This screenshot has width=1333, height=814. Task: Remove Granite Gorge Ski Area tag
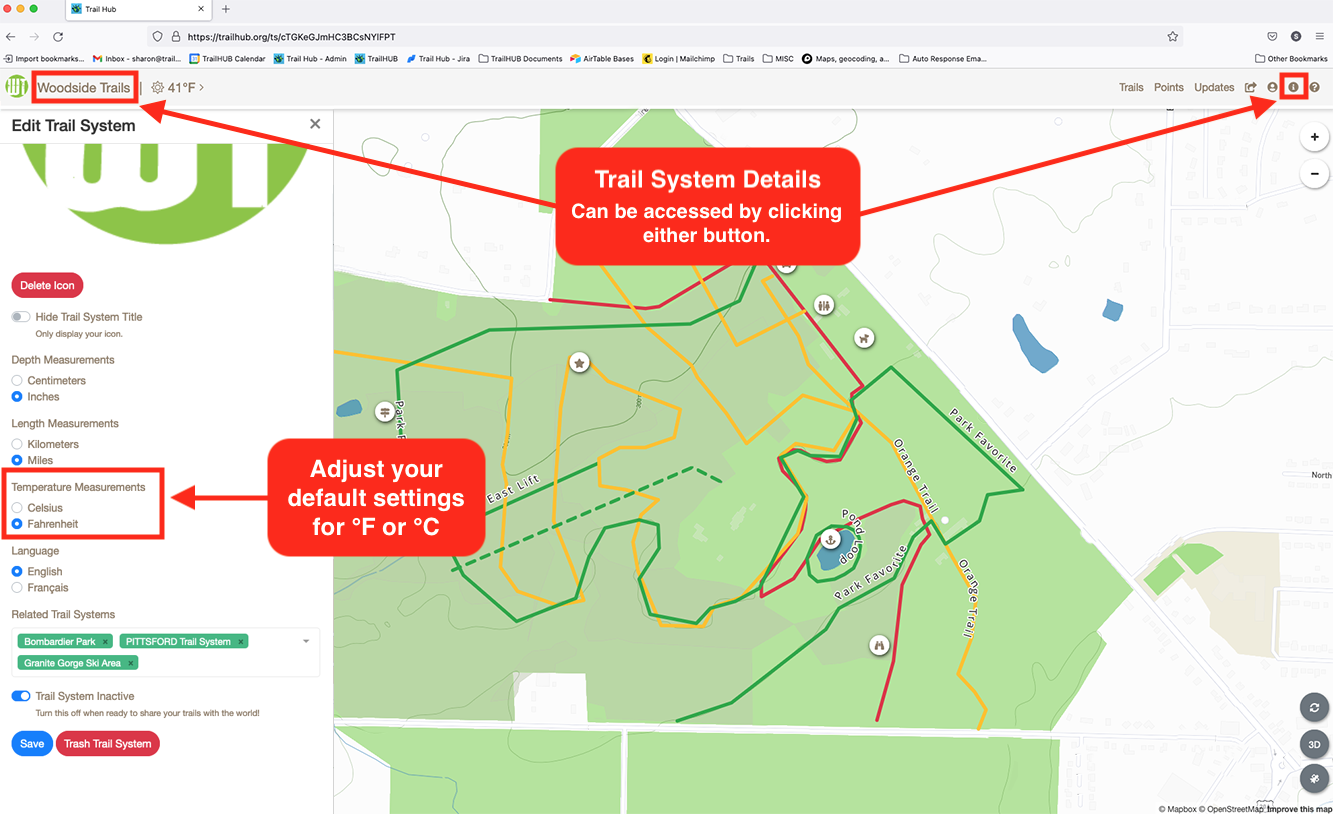click(131, 663)
